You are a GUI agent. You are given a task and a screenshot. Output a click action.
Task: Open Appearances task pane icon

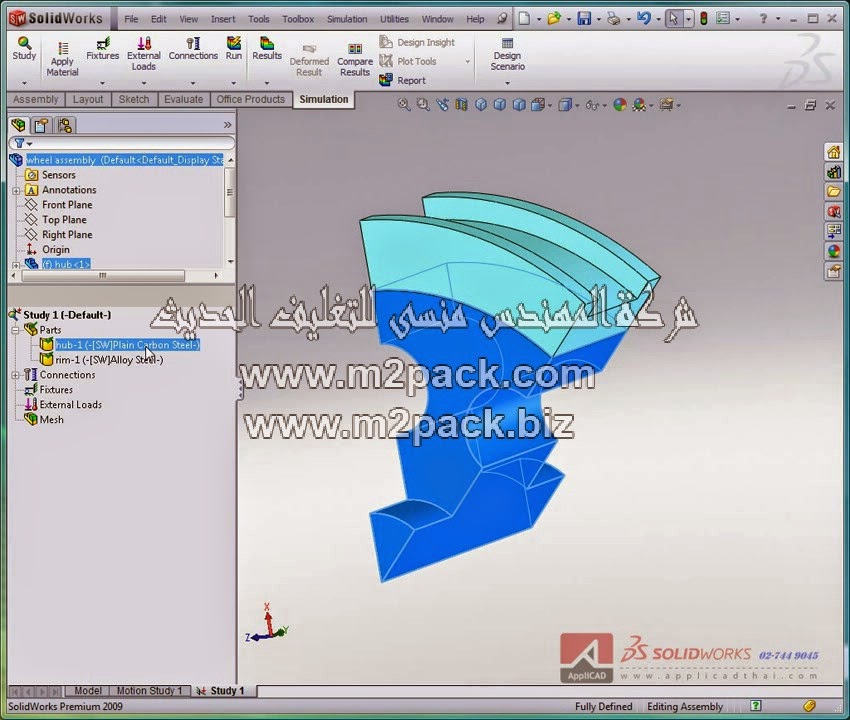click(834, 251)
